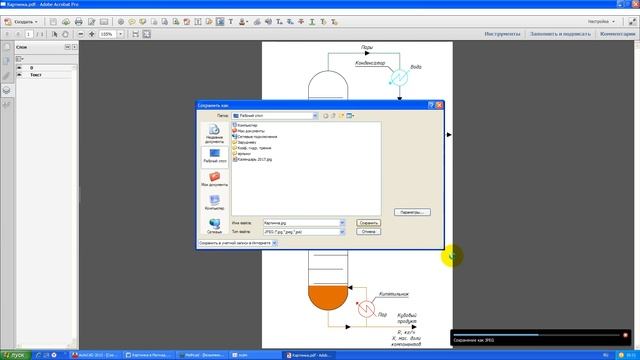
Task: Click the add text T icon
Action: (x=231, y=22)
